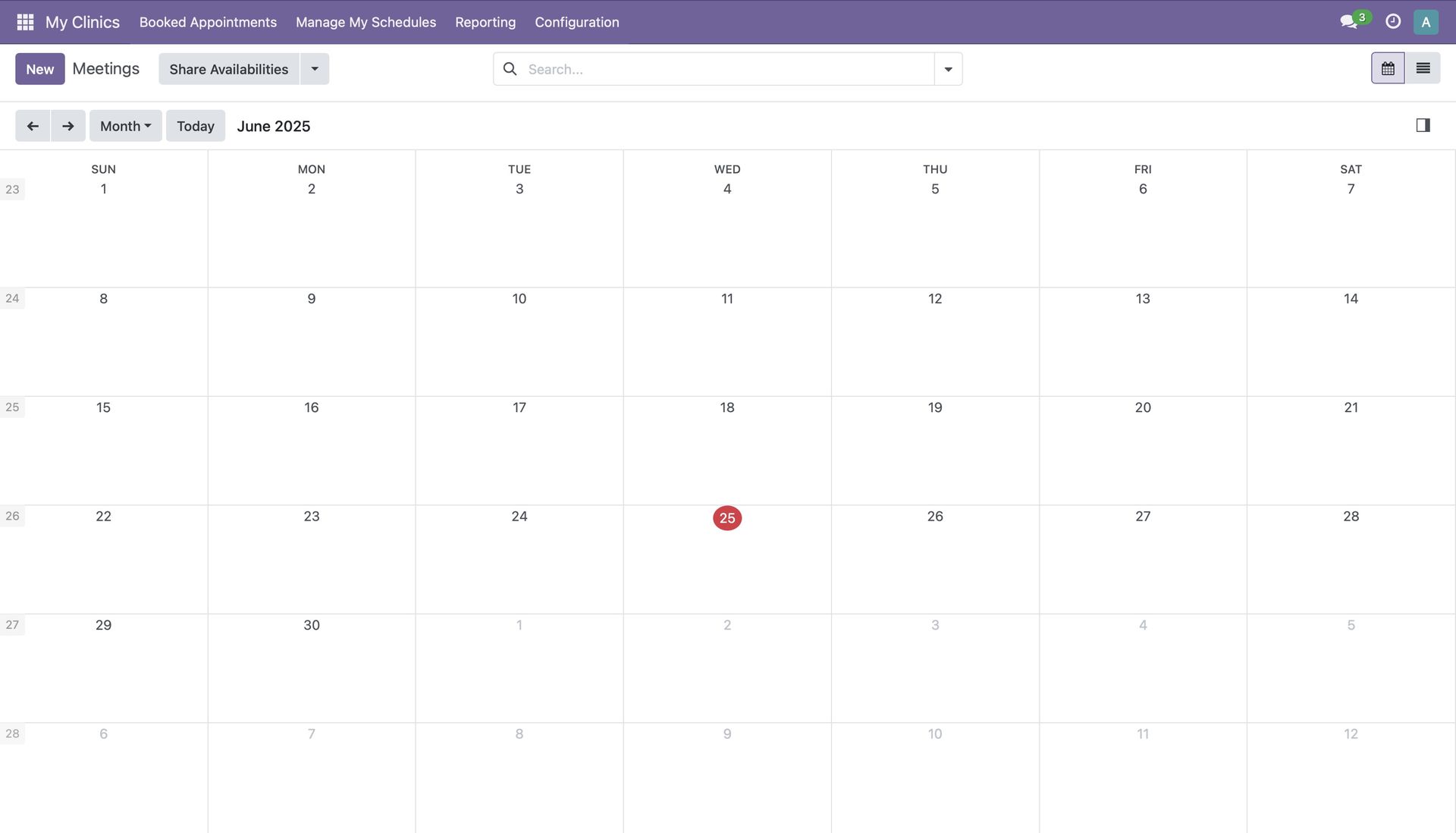1456x833 pixels.
Task: Click the Today button
Action: (x=196, y=126)
